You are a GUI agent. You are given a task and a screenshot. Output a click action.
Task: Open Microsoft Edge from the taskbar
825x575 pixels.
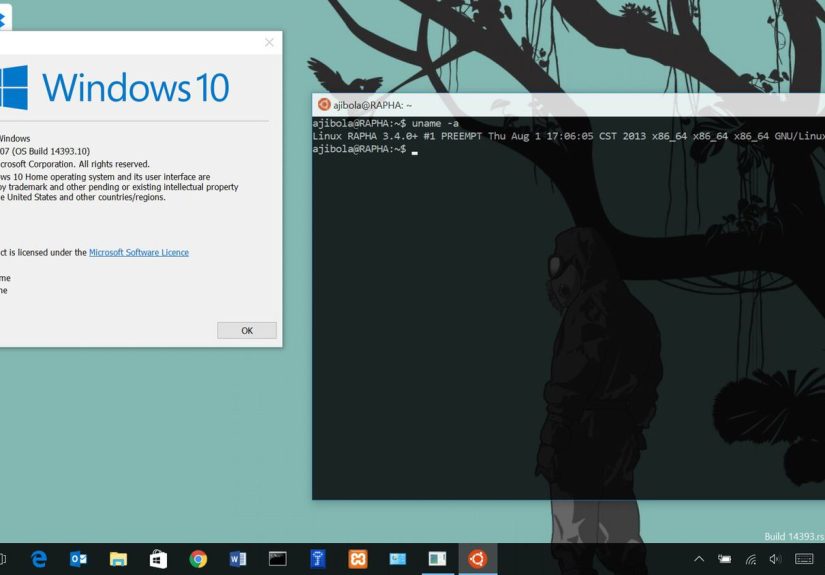[x=39, y=559]
